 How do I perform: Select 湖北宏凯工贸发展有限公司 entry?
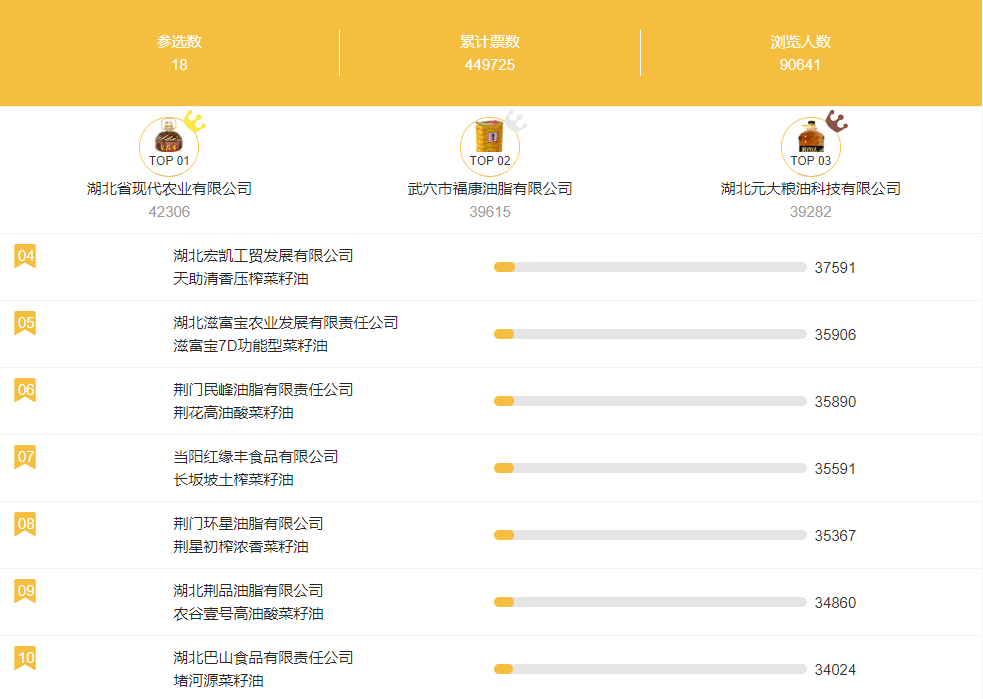pyautogui.click(x=263, y=256)
